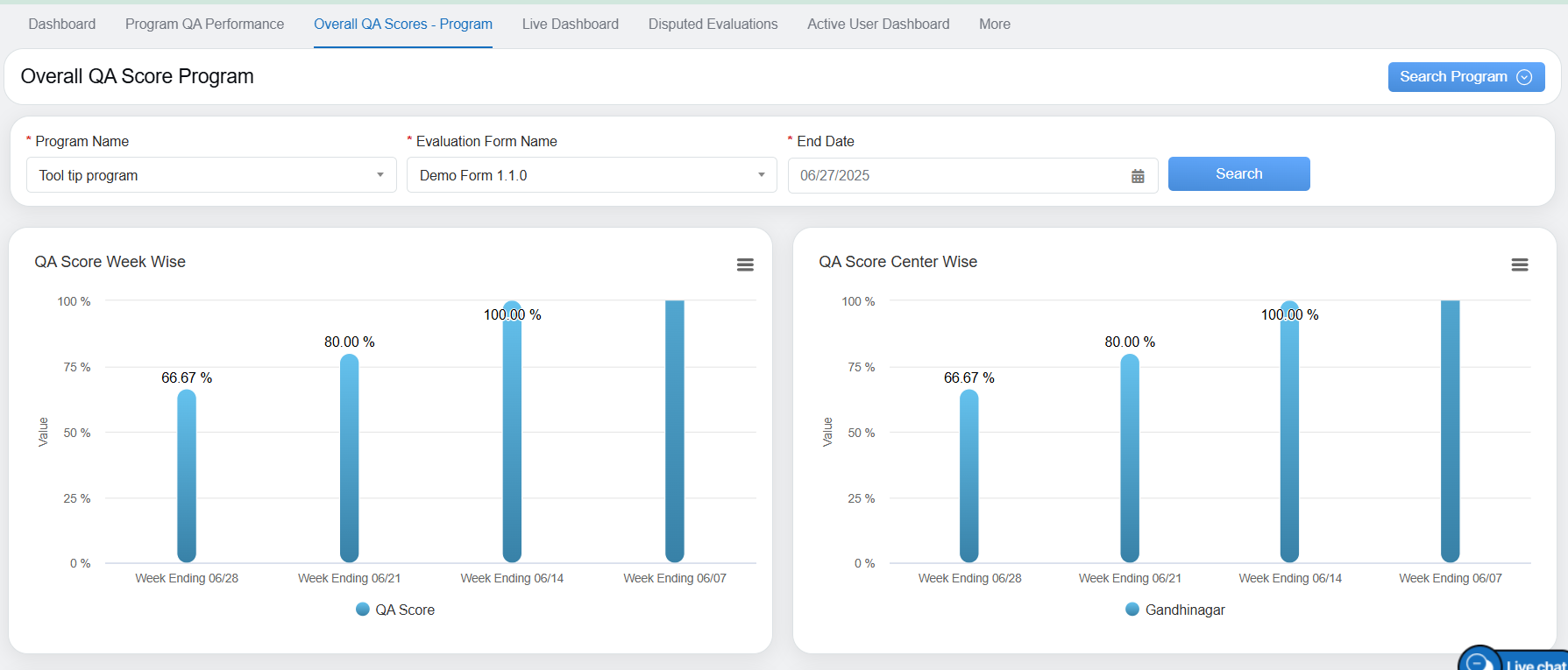Open QA Score Center Wise hamburger menu
The image size is (1568, 670).
pyautogui.click(x=1519, y=264)
